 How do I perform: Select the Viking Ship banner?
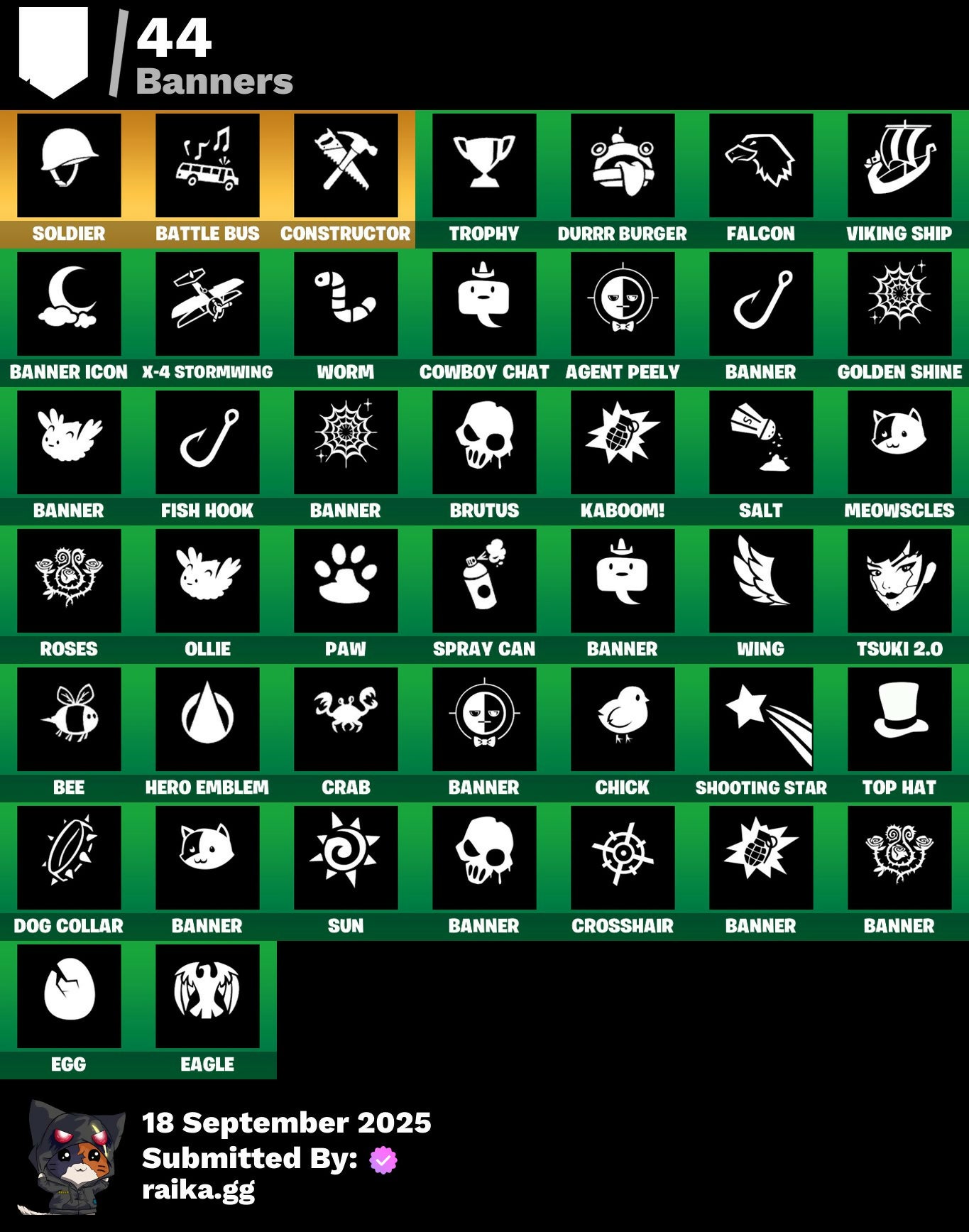pyautogui.click(x=899, y=165)
